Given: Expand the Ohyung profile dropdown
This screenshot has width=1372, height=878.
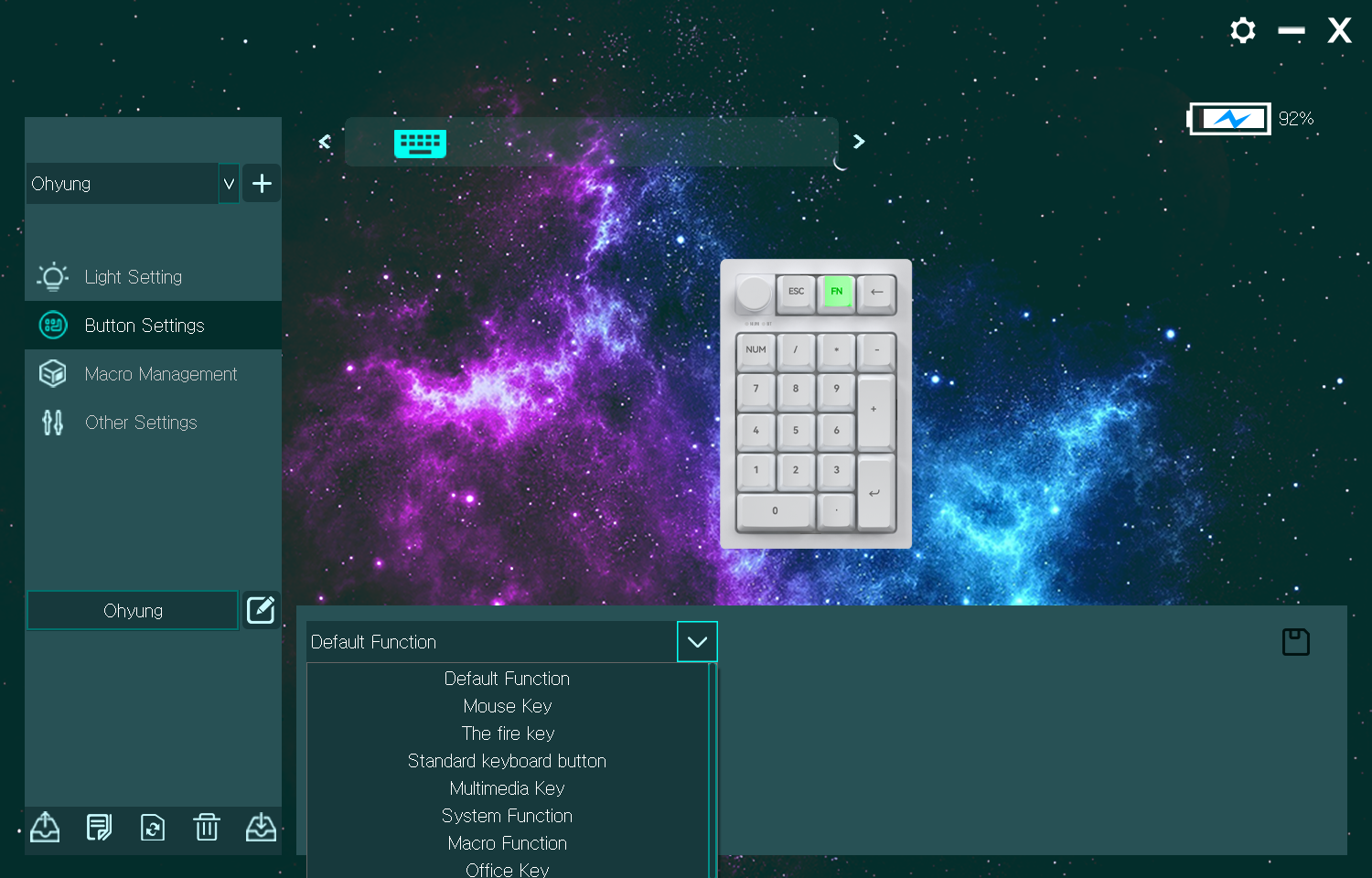Looking at the screenshot, I should pos(229,184).
